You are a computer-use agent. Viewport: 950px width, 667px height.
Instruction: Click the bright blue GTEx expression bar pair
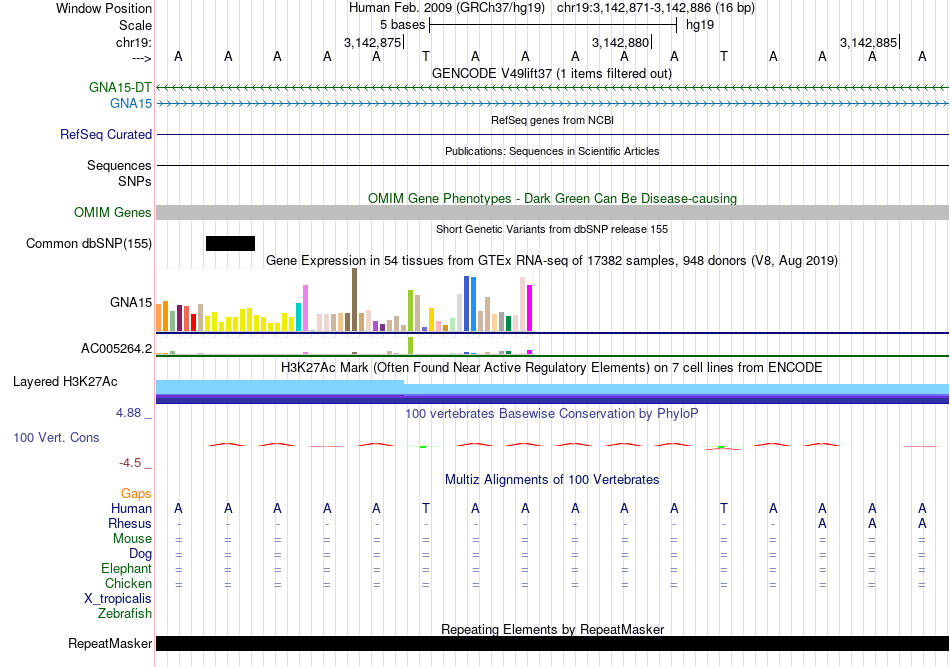click(x=470, y=304)
